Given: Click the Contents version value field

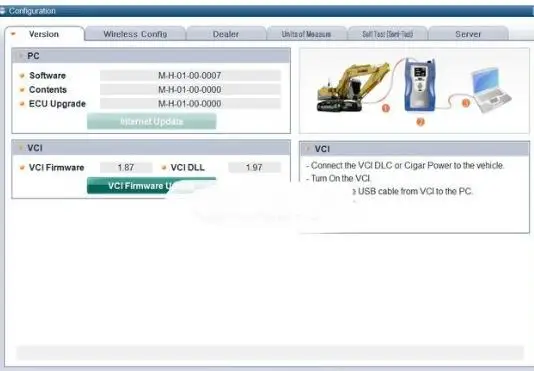Looking at the screenshot, I should 190,90.
